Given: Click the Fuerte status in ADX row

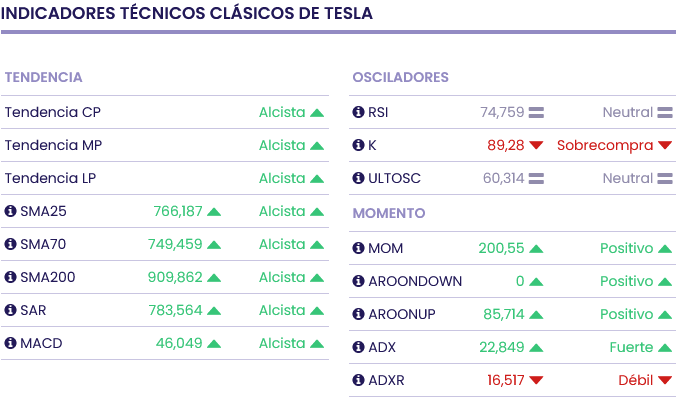Looking at the screenshot, I should pyautogui.click(x=631, y=347).
